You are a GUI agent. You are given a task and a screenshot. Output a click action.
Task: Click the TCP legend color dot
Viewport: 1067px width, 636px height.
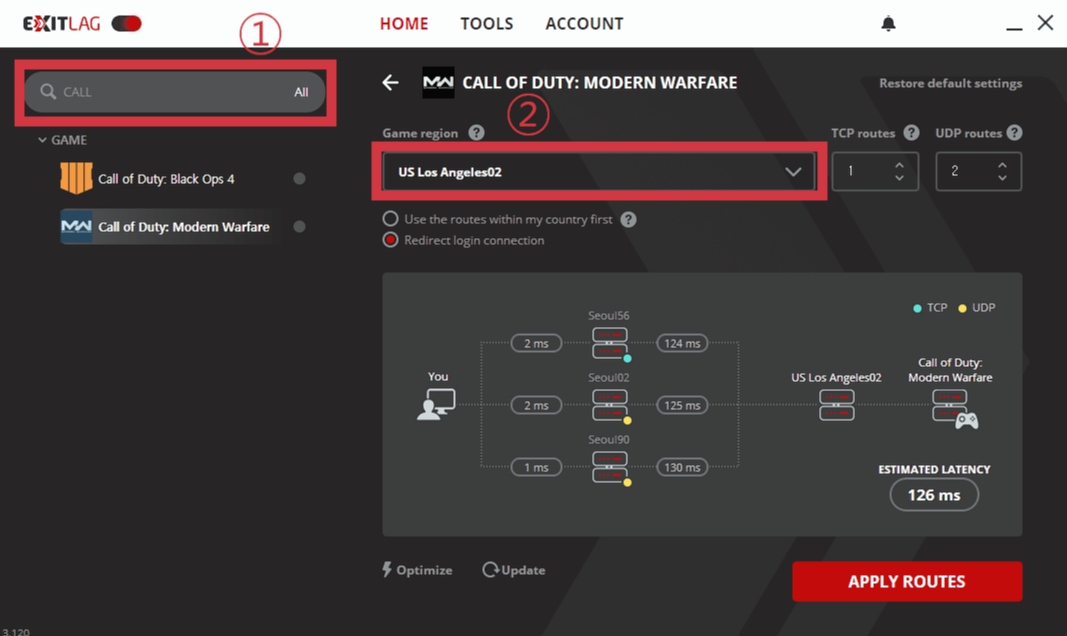(917, 308)
